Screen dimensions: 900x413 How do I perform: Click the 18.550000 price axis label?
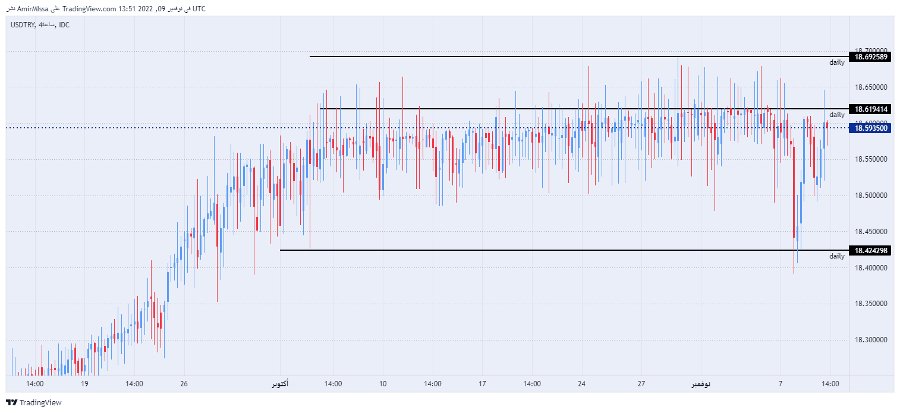872,159
